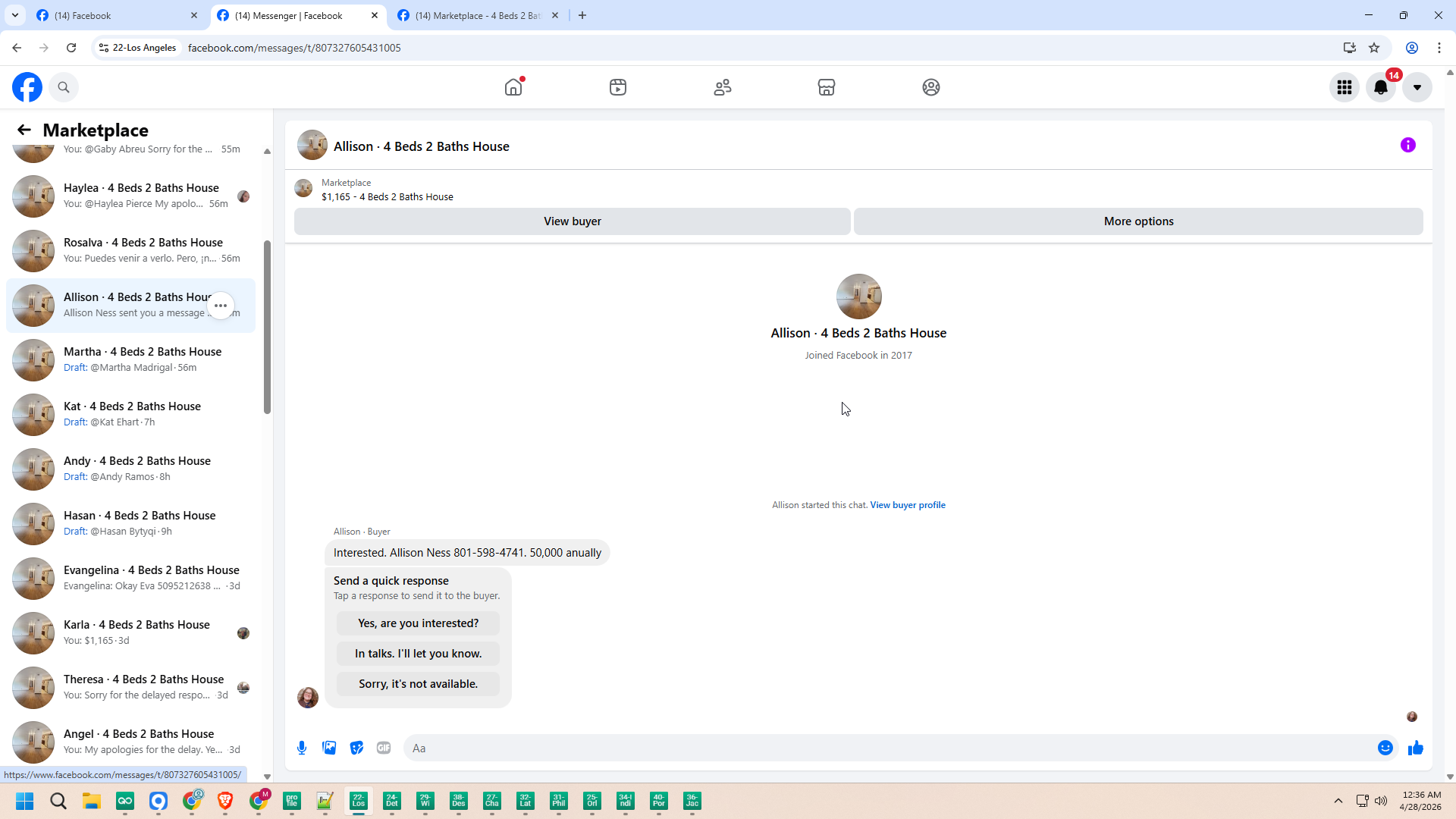Open conversation information icon

[x=1408, y=145]
